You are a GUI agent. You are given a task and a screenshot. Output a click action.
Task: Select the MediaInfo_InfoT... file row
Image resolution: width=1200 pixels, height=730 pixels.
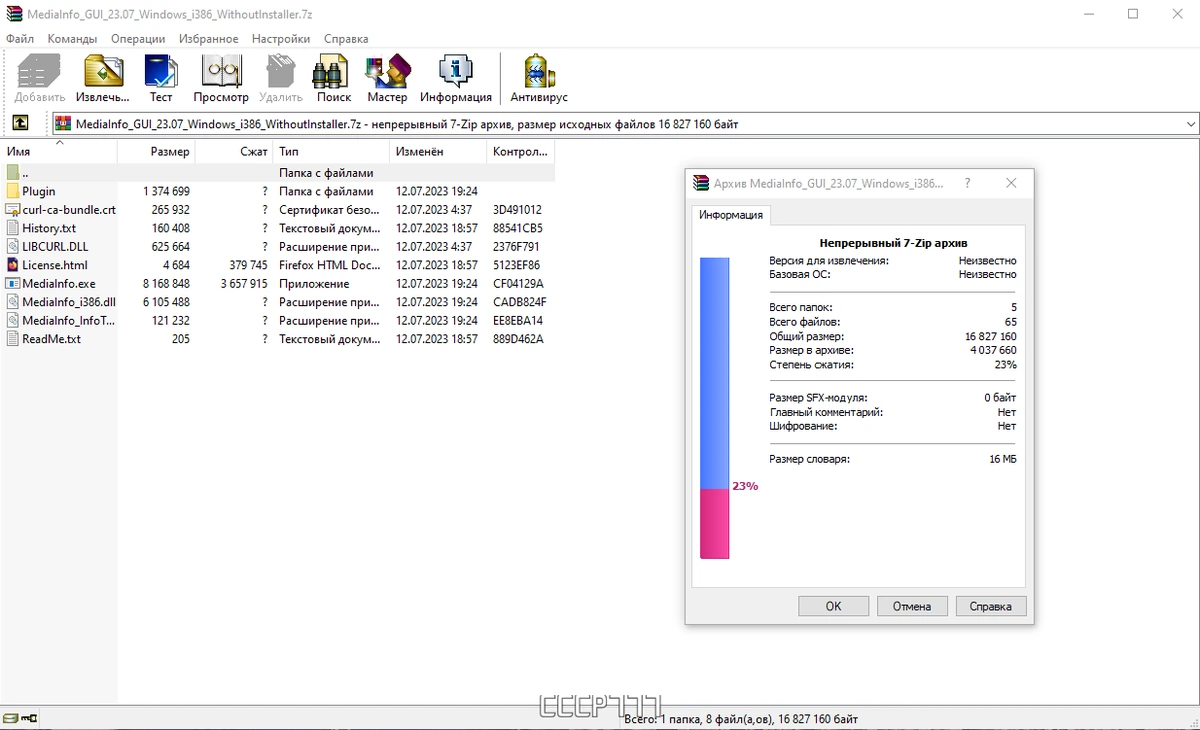coord(278,321)
